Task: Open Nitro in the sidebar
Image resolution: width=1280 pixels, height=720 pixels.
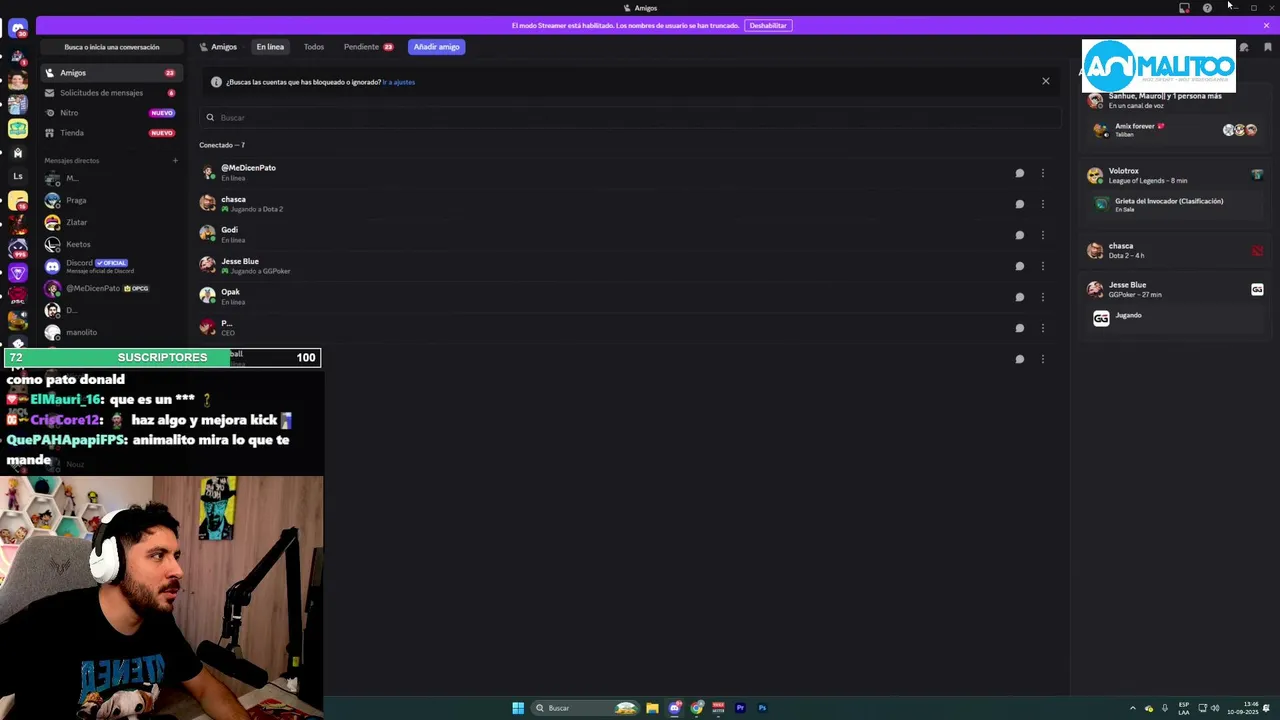Action: click(x=110, y=113)
